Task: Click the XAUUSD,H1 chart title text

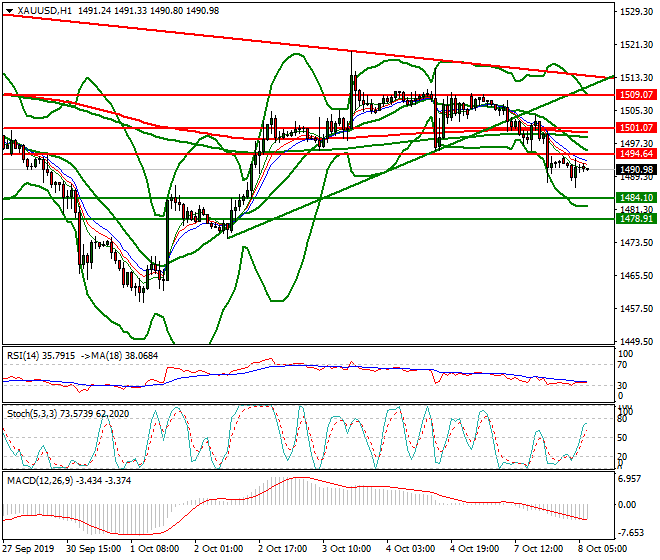Action: pyautogui.click(x=45, y=11)
